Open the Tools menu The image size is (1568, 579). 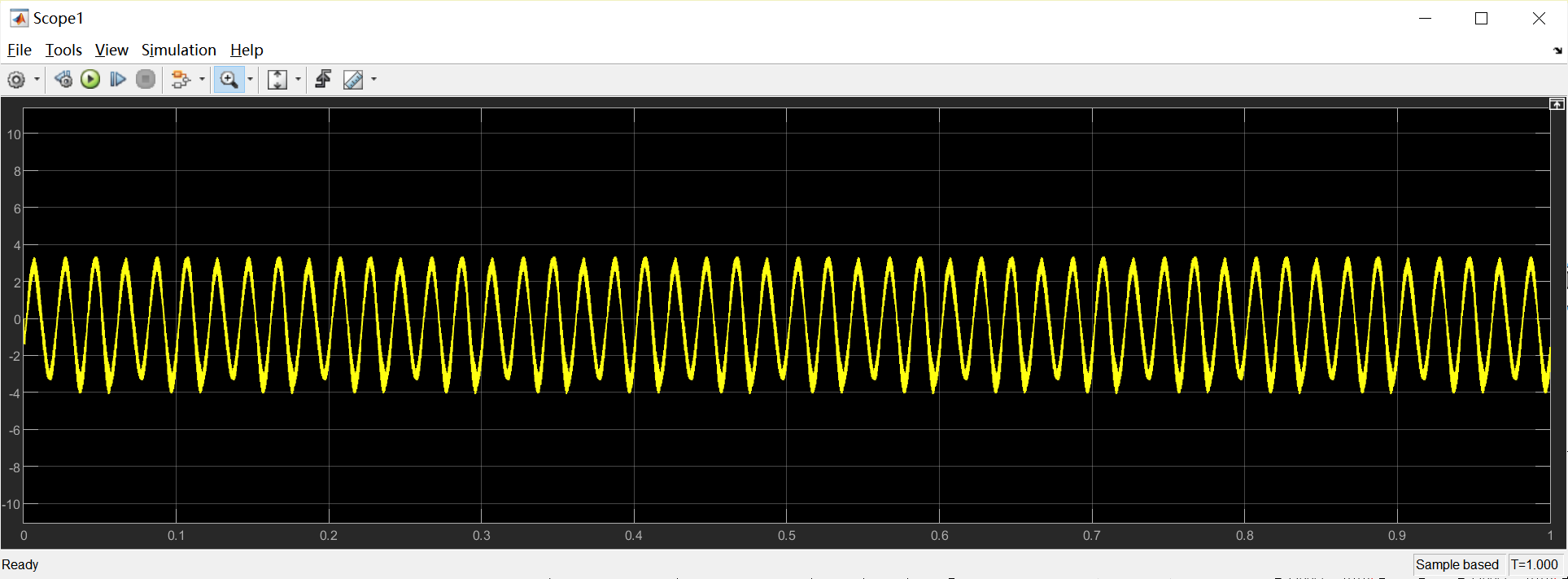pos(63,50)
